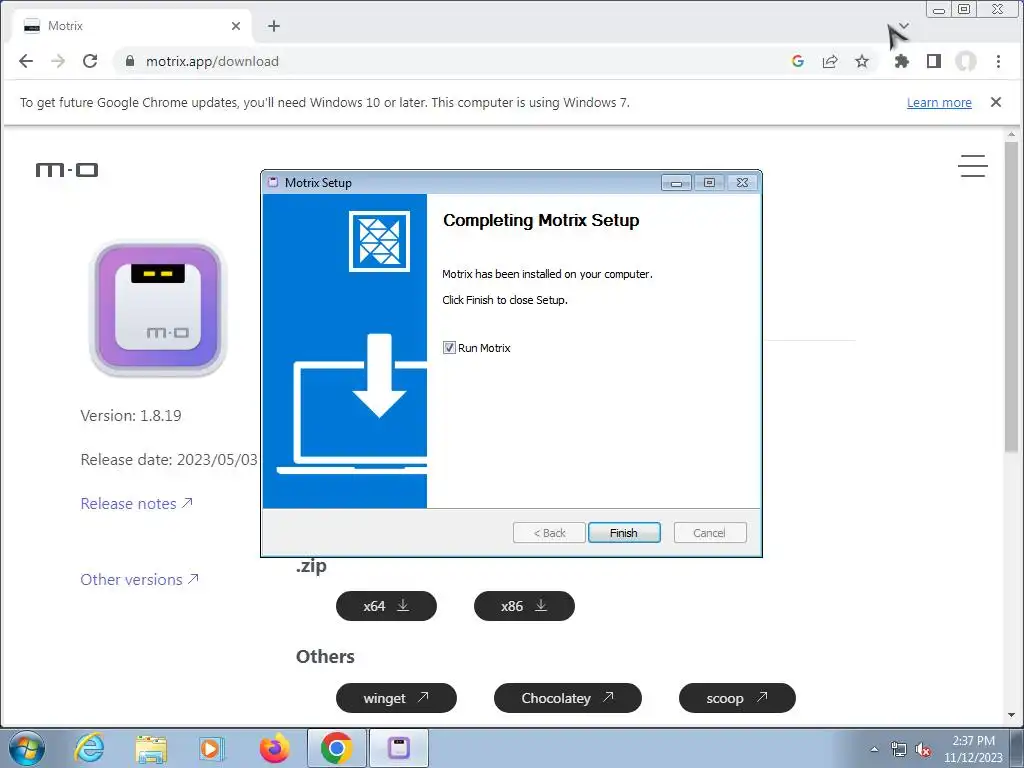Open the tab search chevron in Chrome
Viewport: 1024px width, 768px height.
(904, 25)
